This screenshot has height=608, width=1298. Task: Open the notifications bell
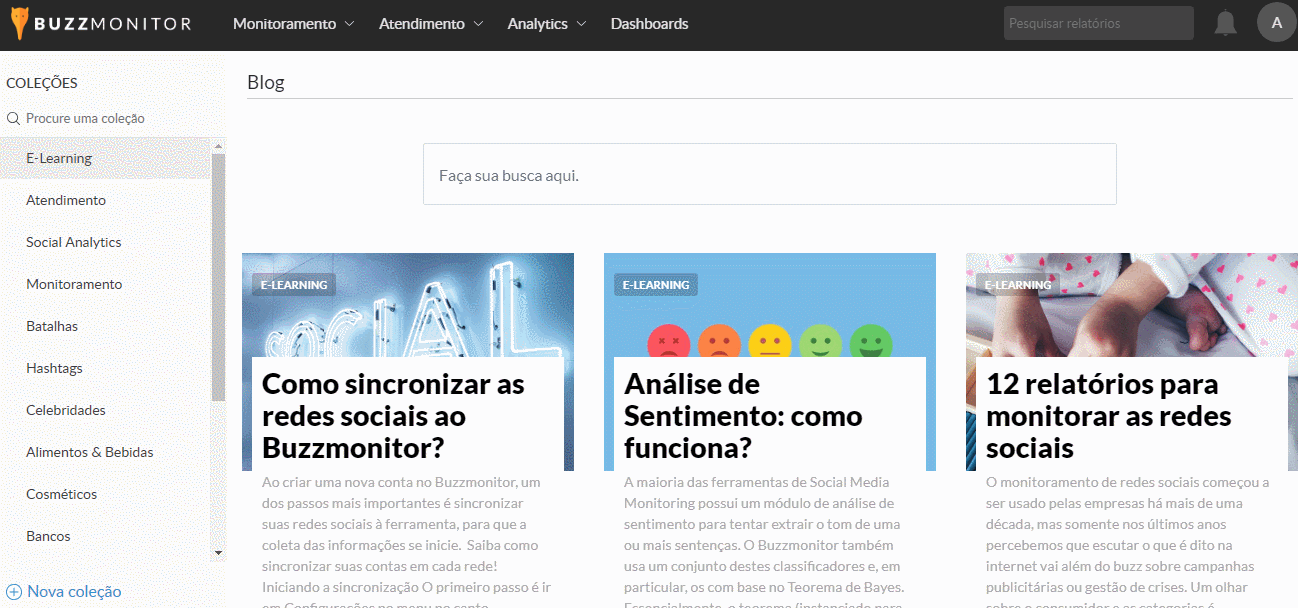coord(1225,24)
